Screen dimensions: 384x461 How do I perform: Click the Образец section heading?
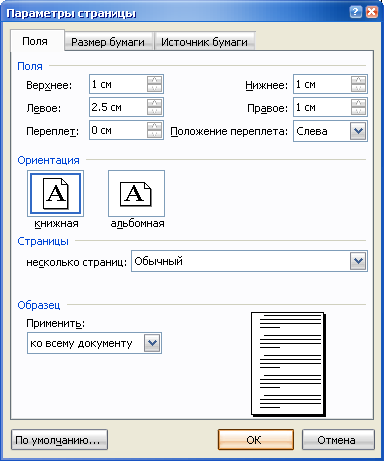39,305
